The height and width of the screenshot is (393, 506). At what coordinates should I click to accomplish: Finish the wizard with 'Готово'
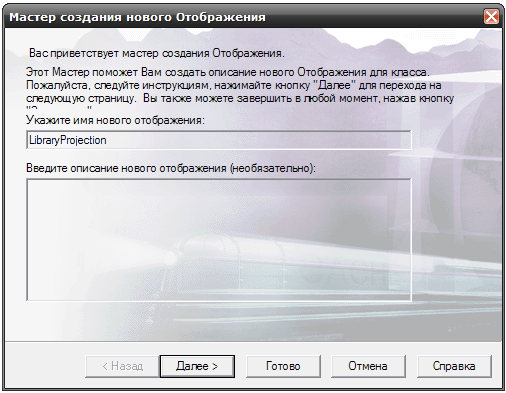[283, 366]
